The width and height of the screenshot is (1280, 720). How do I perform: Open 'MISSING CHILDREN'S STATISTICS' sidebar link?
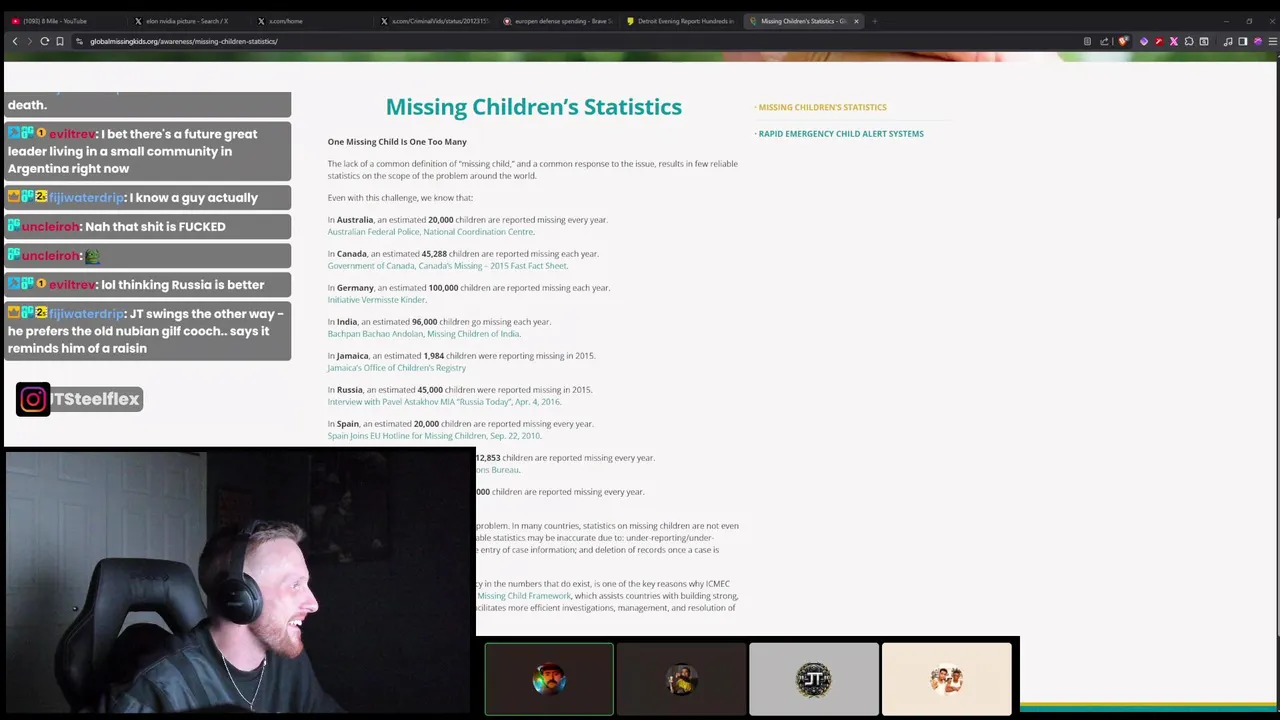point(822,107)
